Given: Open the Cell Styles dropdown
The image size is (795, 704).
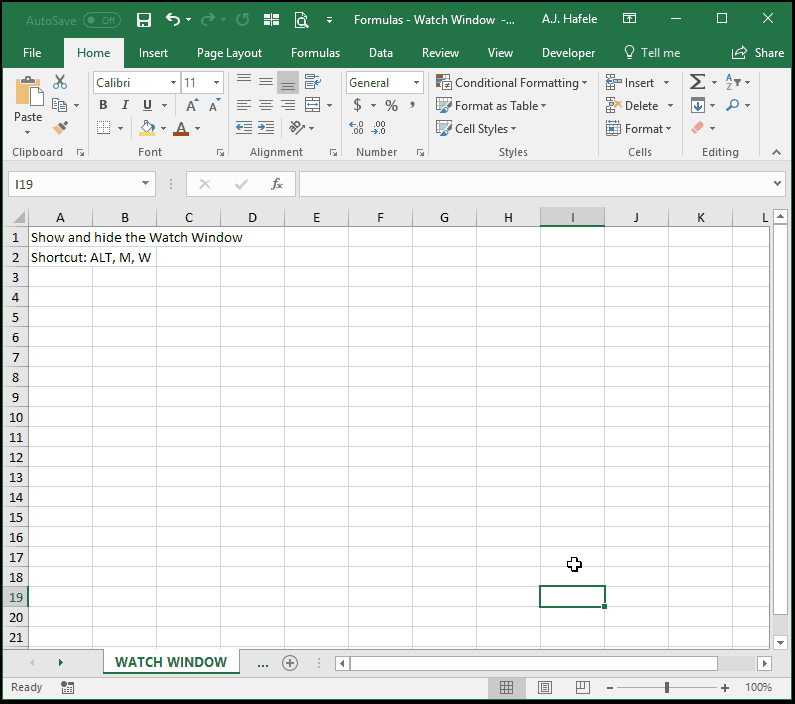Looking at the screenshot, I should point(476,128).
